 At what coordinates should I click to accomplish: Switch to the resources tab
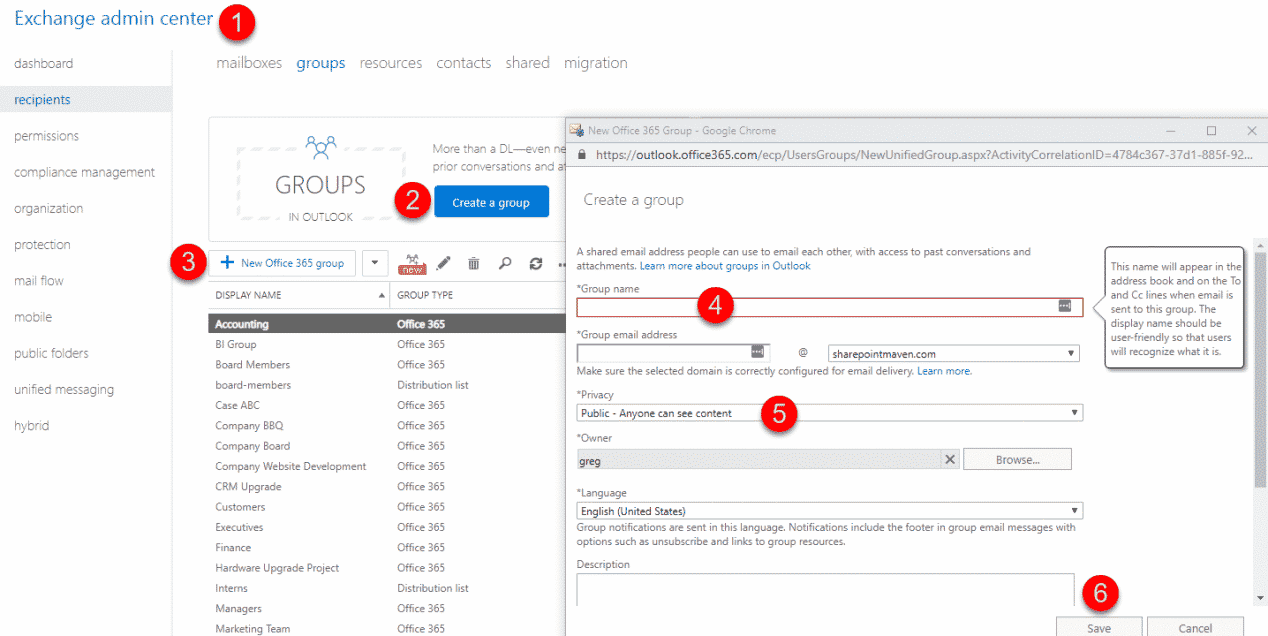pyautogui.click(x=390, y=62)
